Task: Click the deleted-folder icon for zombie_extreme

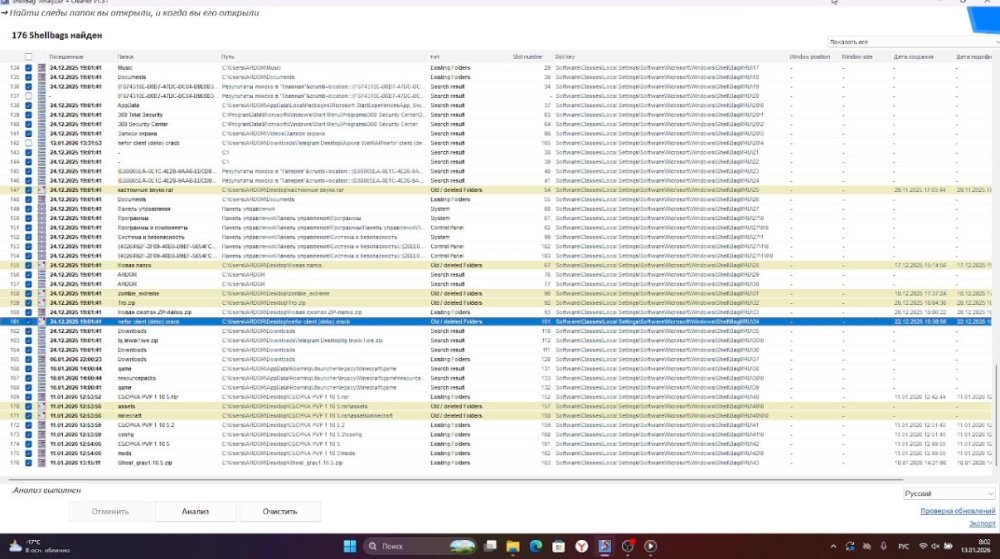Action: [x=41, y=294]
